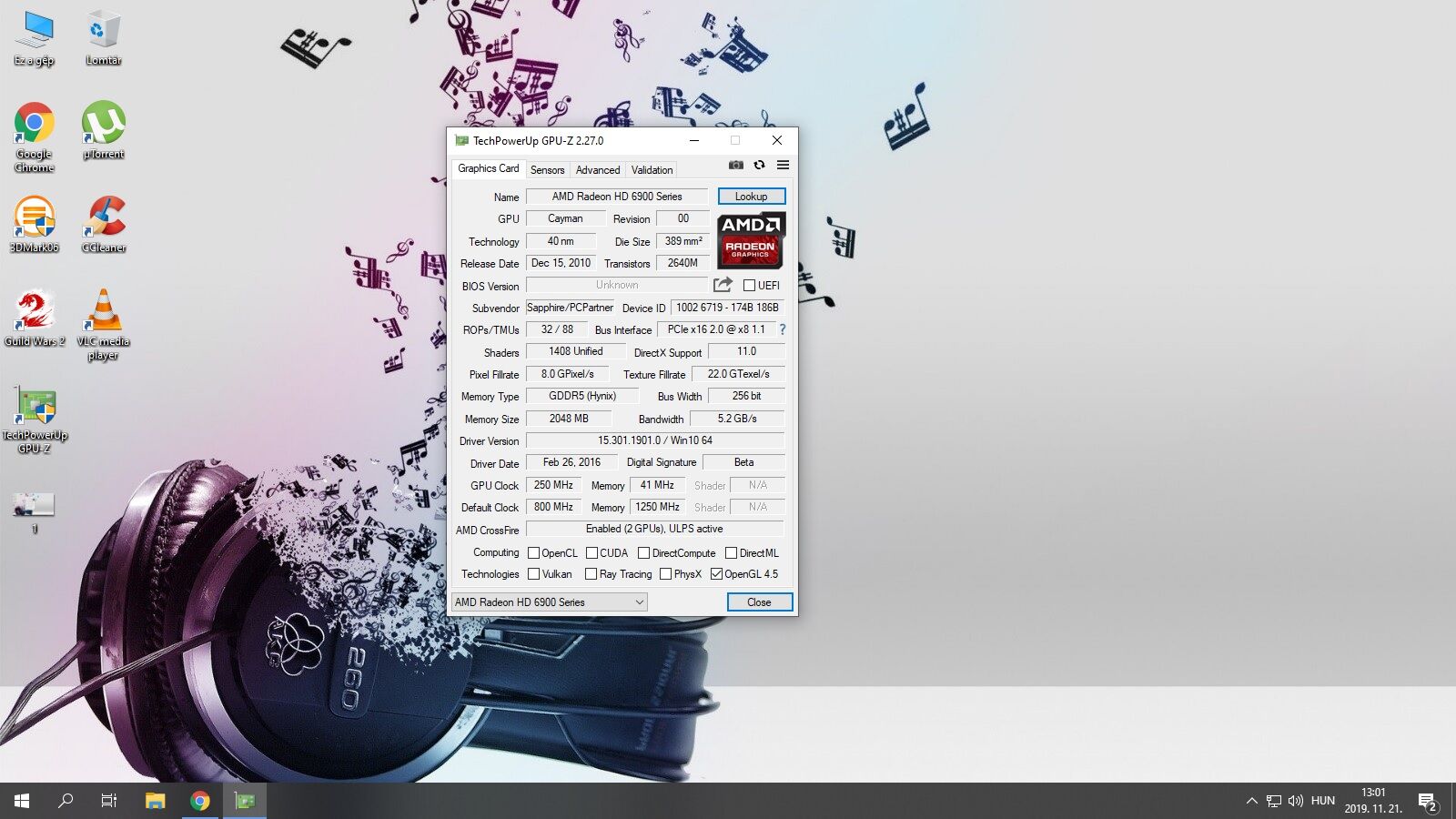The width and height of the screenshot is (1456, 819).
Task: Switch to the Graphics Card tab
Action: click(489, 168)
